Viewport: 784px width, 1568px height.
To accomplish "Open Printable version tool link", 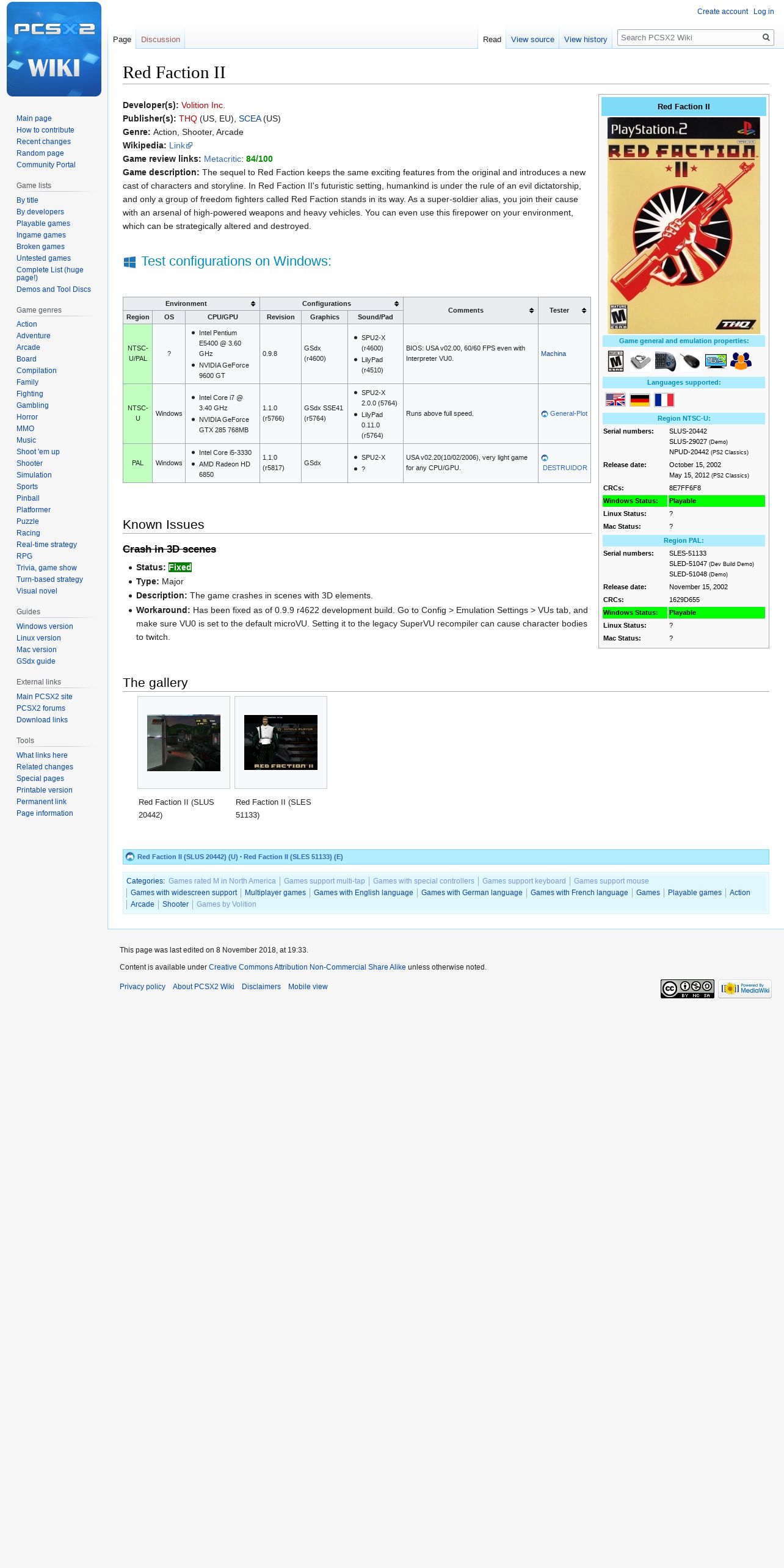I will (x=44, y=790).
